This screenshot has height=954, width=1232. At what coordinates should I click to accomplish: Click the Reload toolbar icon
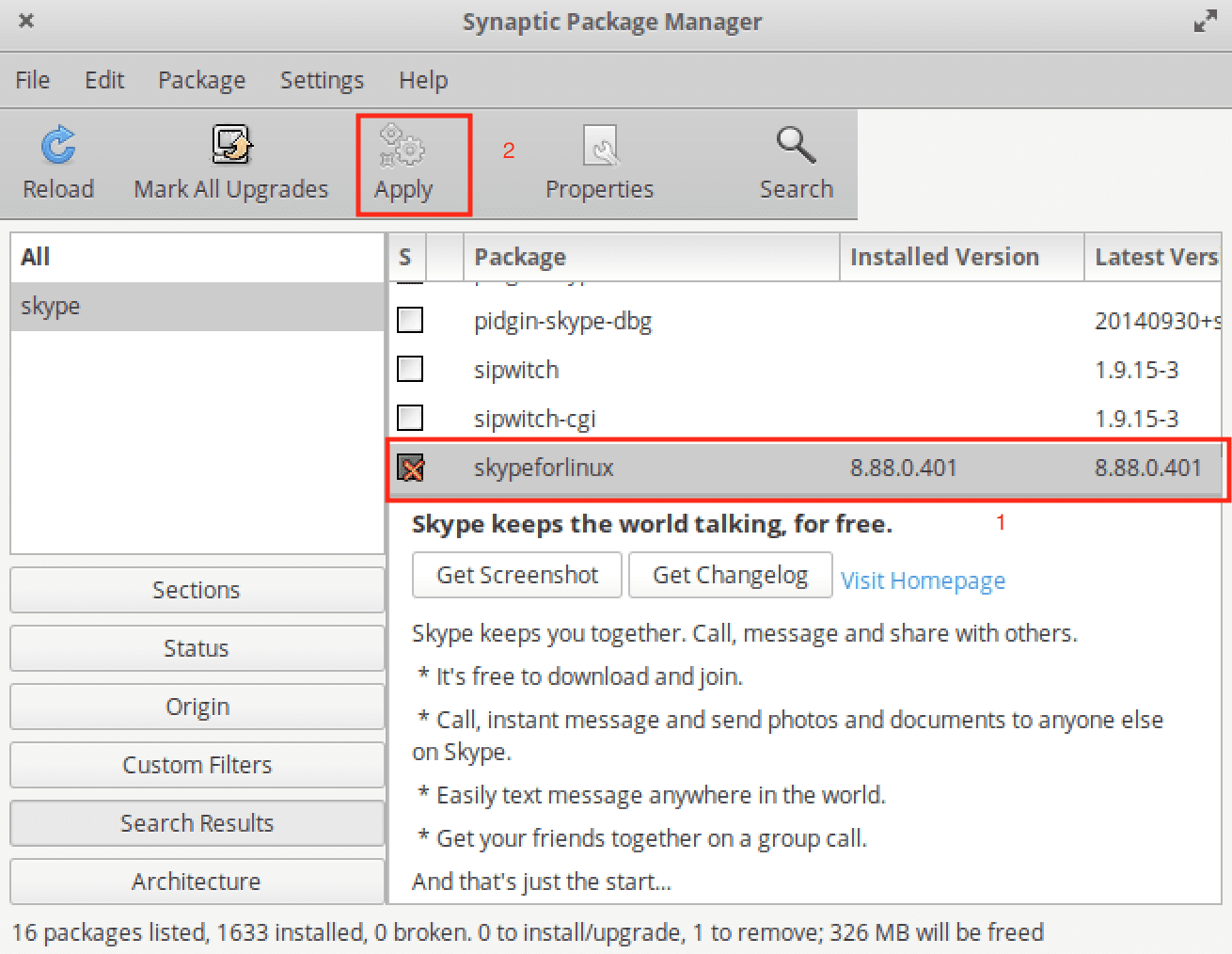(58, 146)
